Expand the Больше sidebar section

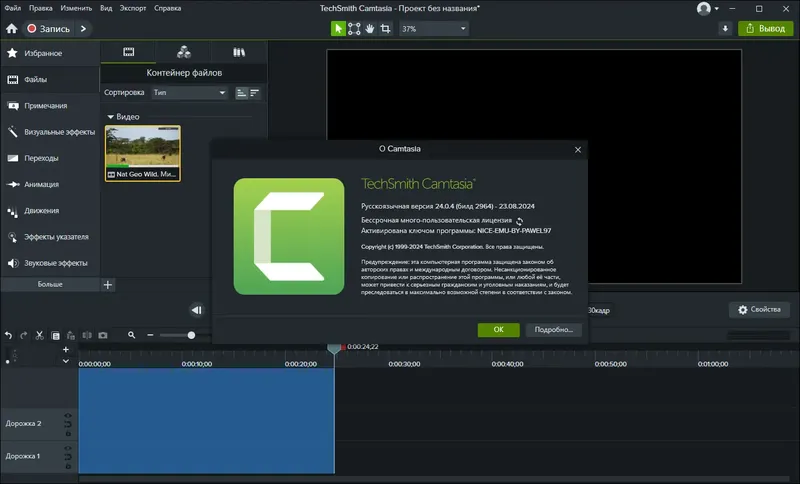(x=50, y=284)
